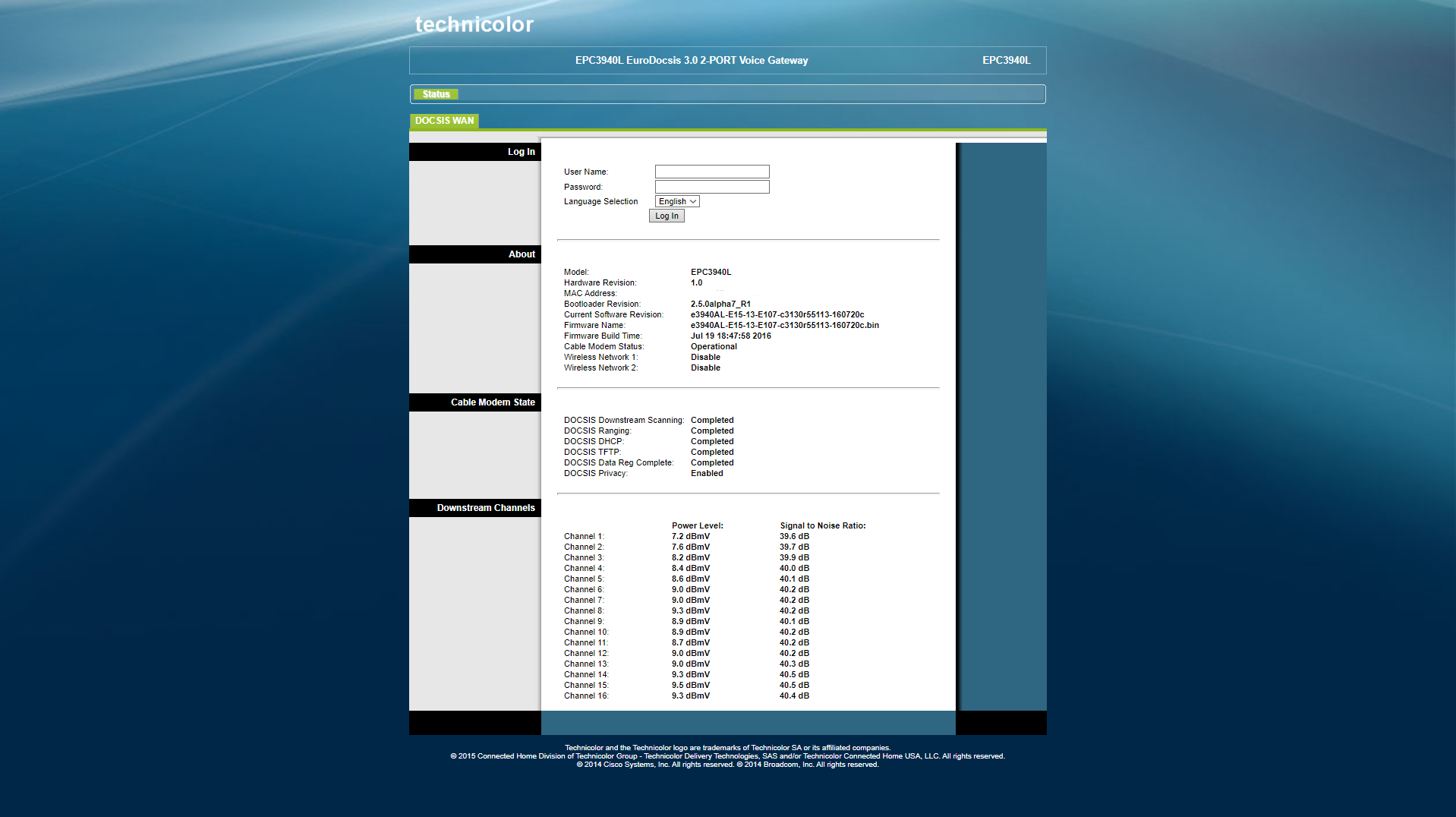The height and width of the screenshot is (817, 1456).
Task: Click the model value EPC3940L in About
Action: click(711, 272)
